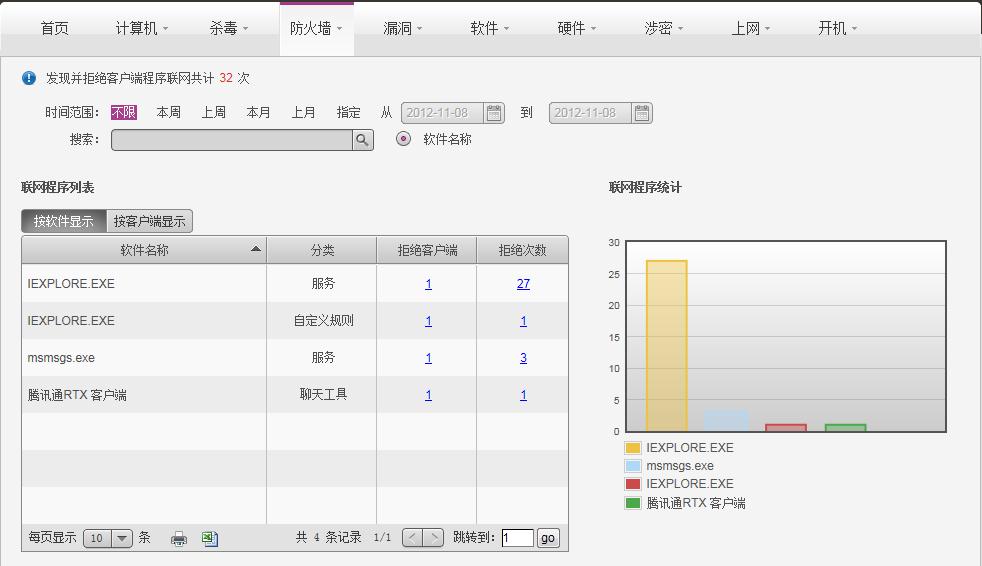The height and width of the screenshot is (566, 982).
Task: Focus the search input field
Action: [x=232, y=140]
